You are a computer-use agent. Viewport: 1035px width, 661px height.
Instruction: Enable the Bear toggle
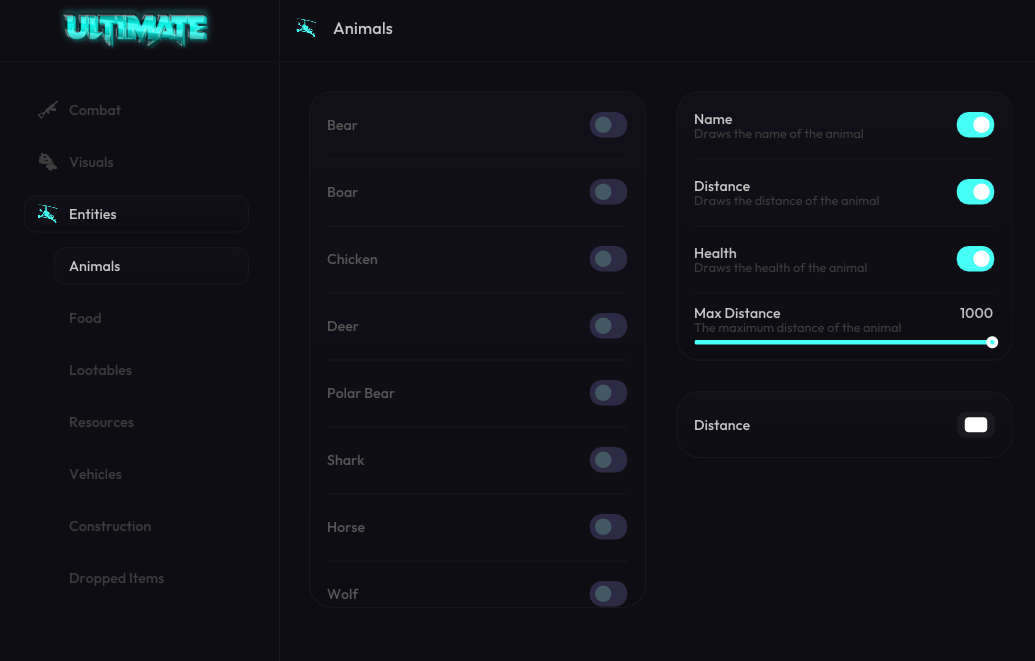pos(608,125)
